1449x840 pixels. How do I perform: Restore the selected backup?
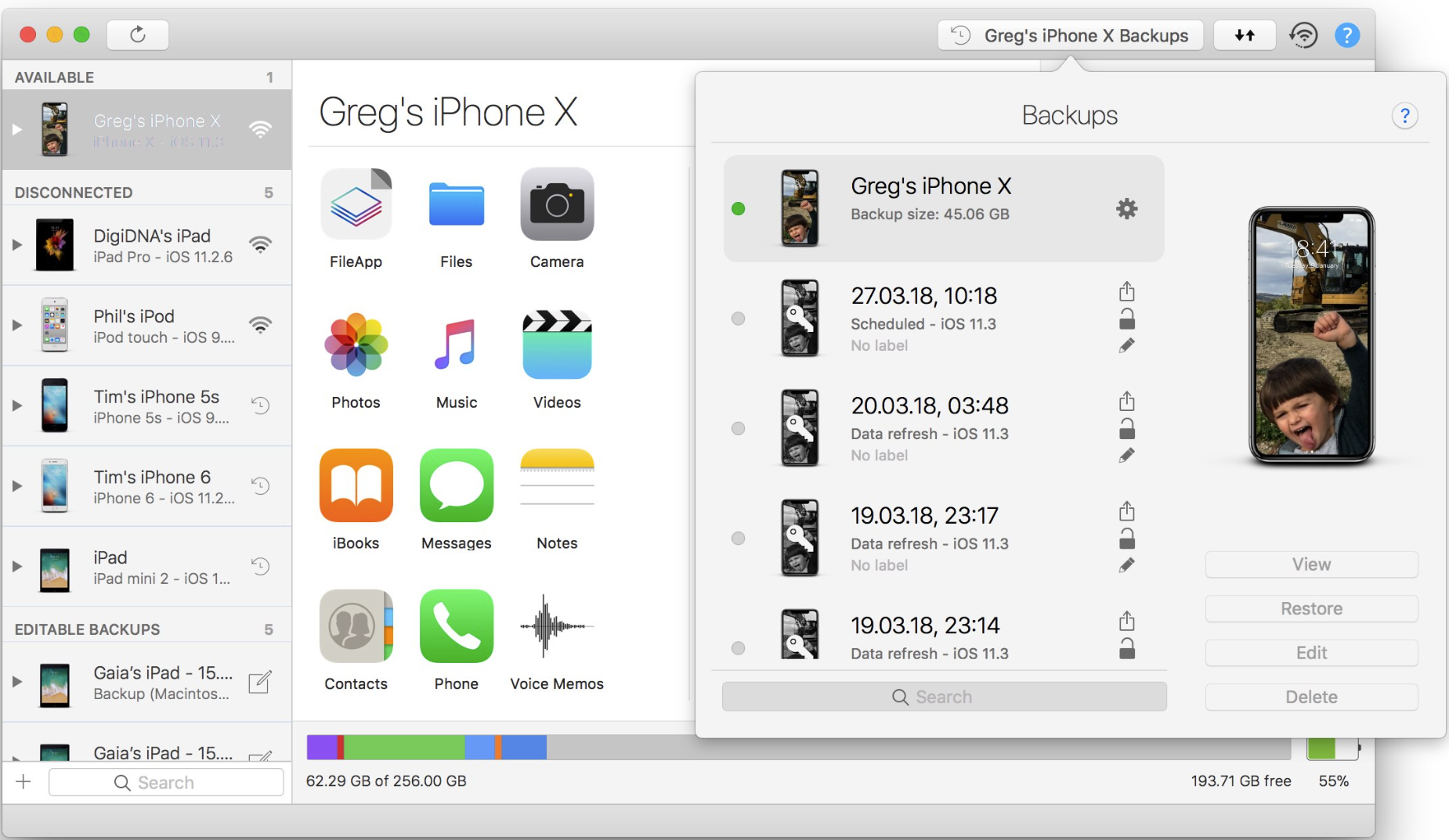[x=1310, y=608]
